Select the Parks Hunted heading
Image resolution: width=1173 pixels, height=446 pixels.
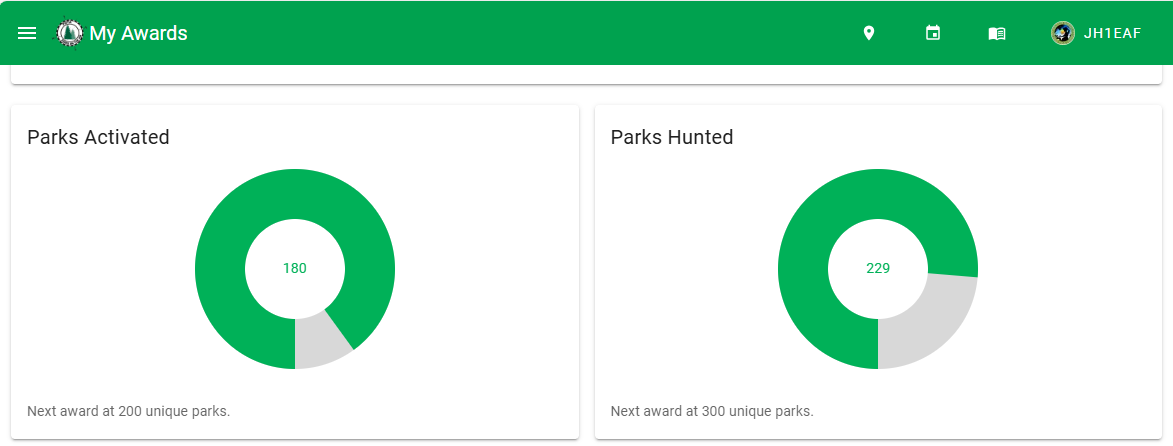pyautogui.click(x=672, y=137)
